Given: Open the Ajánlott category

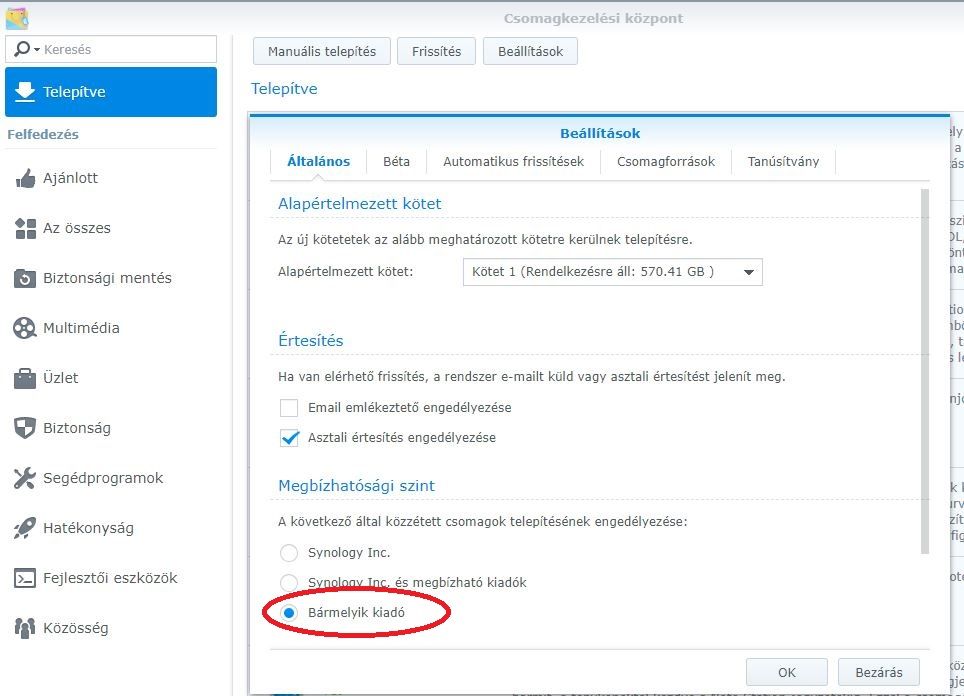Looking at the screenshot, I should point(111,179).
